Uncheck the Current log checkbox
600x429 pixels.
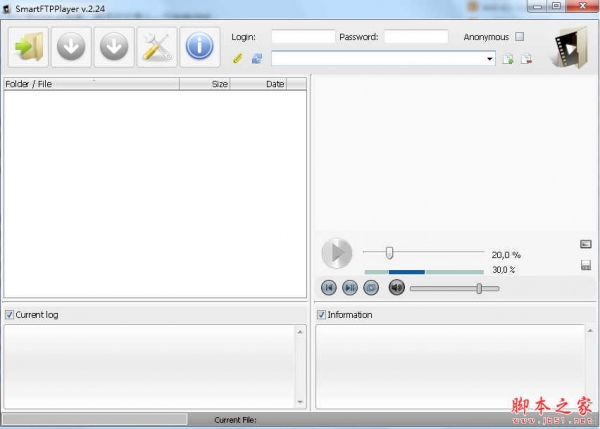pyautogui.click(x=10, y=315)
